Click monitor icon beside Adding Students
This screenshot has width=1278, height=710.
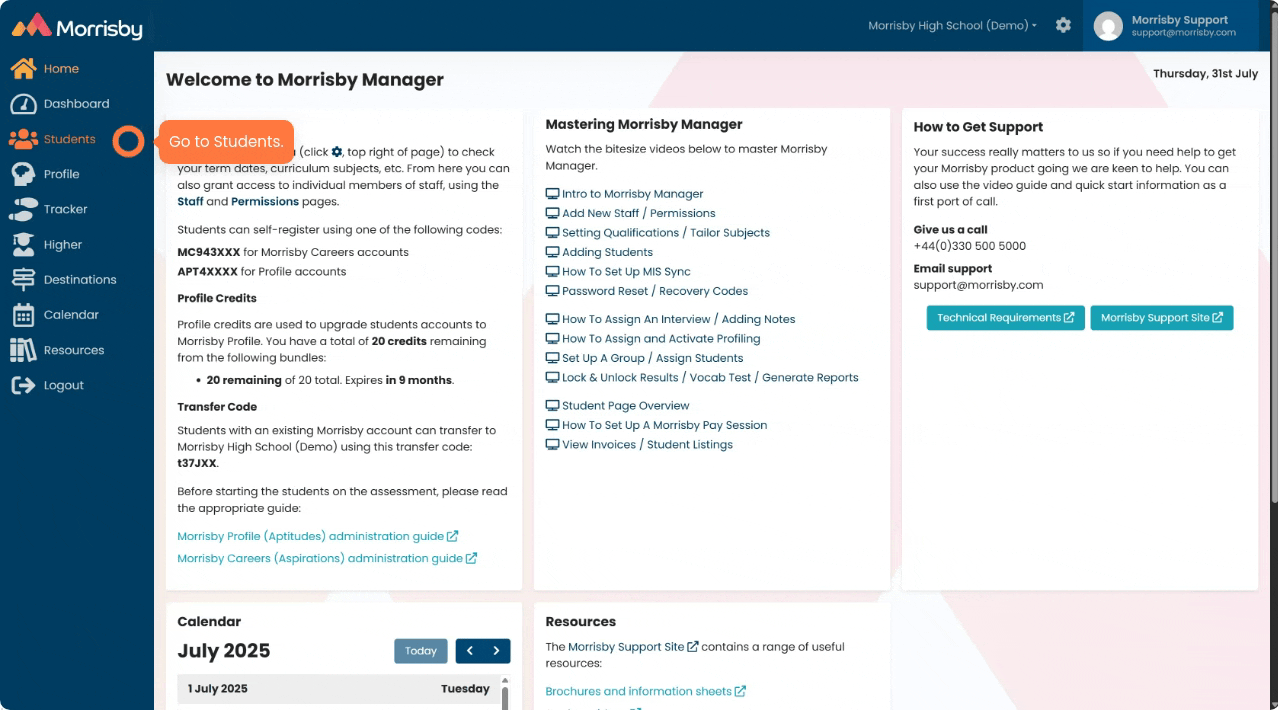tap(552, 252)
